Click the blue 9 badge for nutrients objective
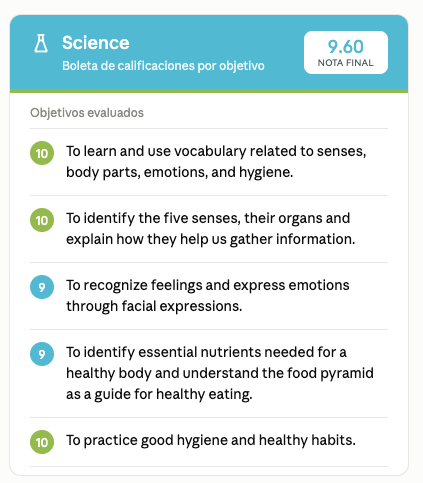 (x=42, y=354)
